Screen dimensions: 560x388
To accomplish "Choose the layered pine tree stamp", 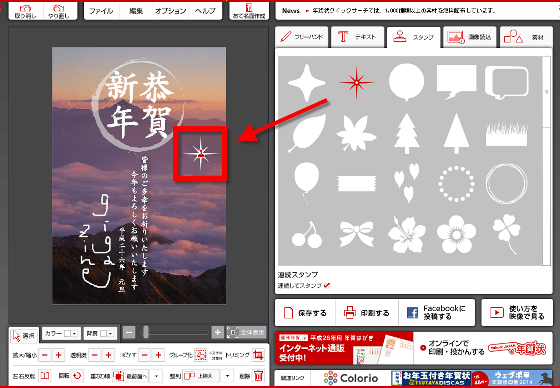I will (x=406, y=134).
